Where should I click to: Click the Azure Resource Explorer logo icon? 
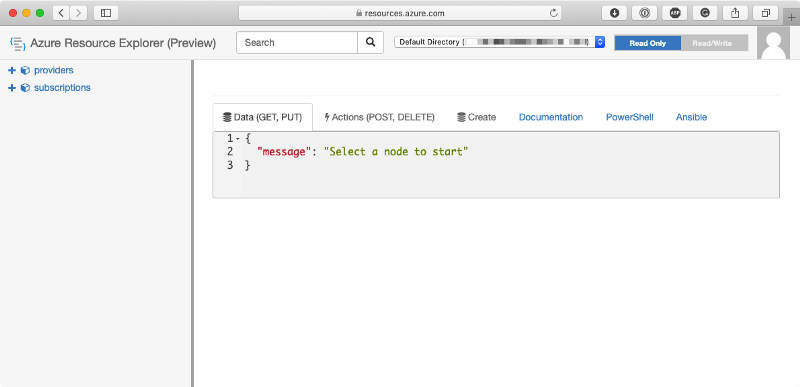click(18, 43)
